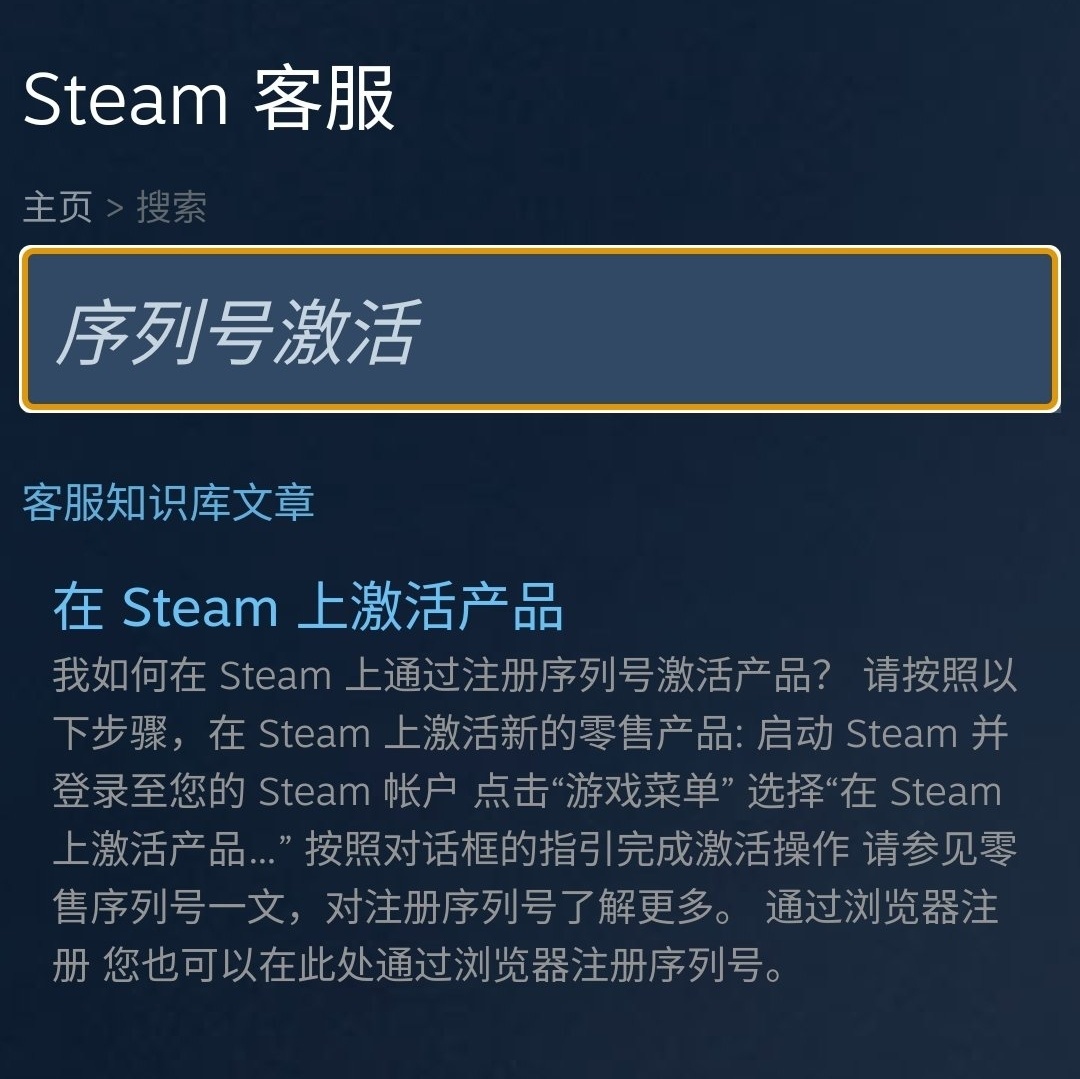Screen dimensions: 1080x1079
Task: Select the "搜索" breadcrumb item
Action: [171, 208]
